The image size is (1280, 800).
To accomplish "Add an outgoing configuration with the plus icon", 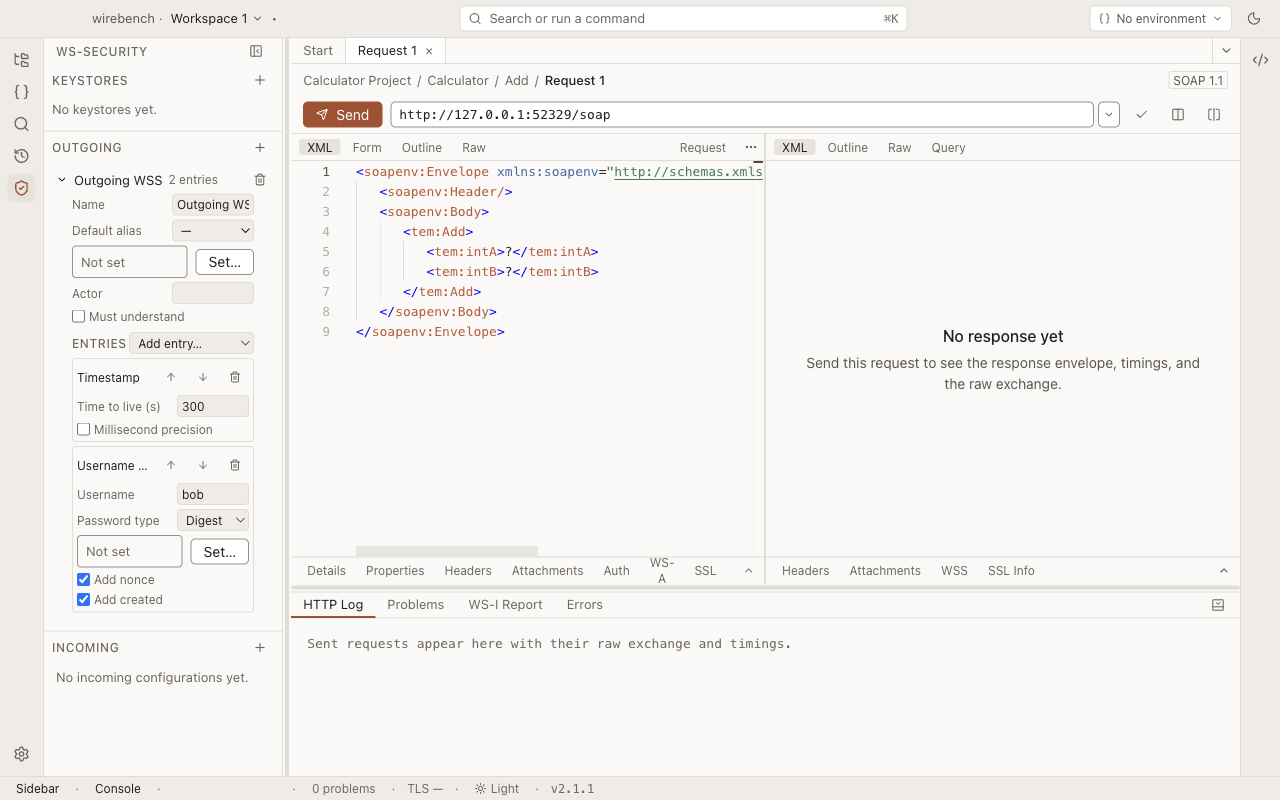I will pyautogui.click(x=260, y=147).
